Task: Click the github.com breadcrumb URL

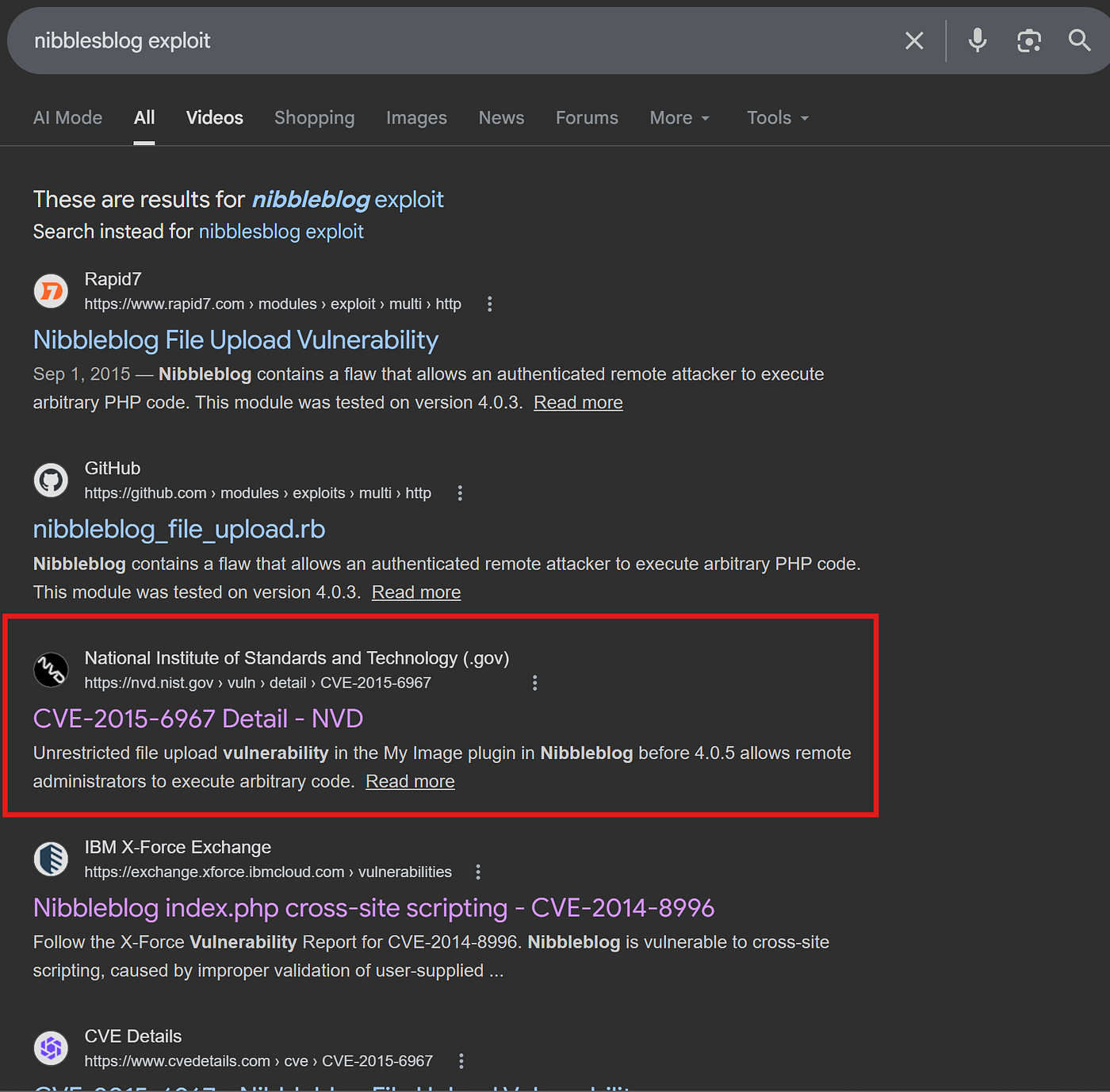Action: click(x=258, y=493)
